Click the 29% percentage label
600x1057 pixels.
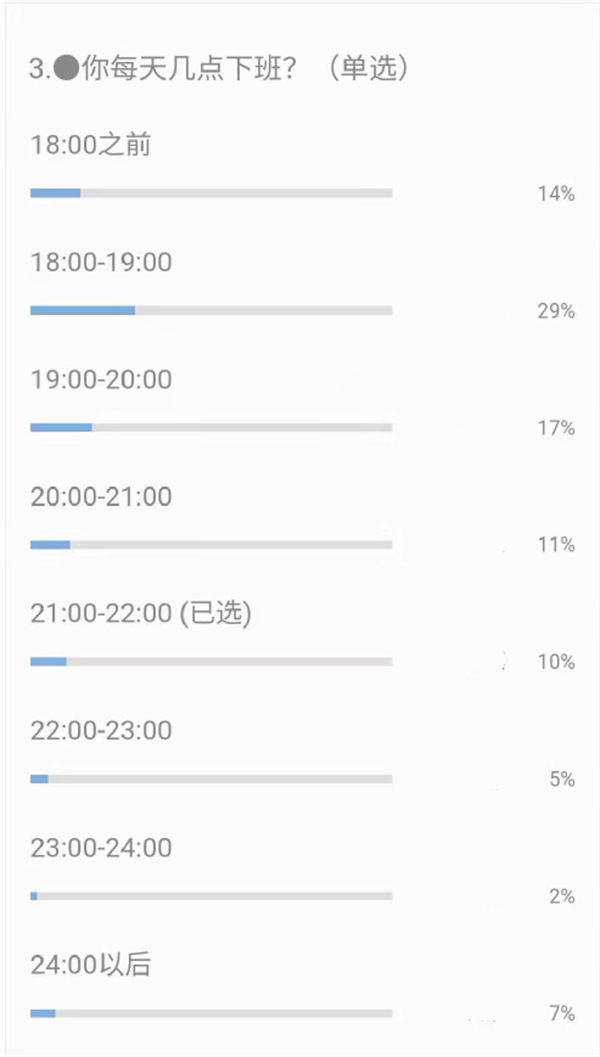556,311
